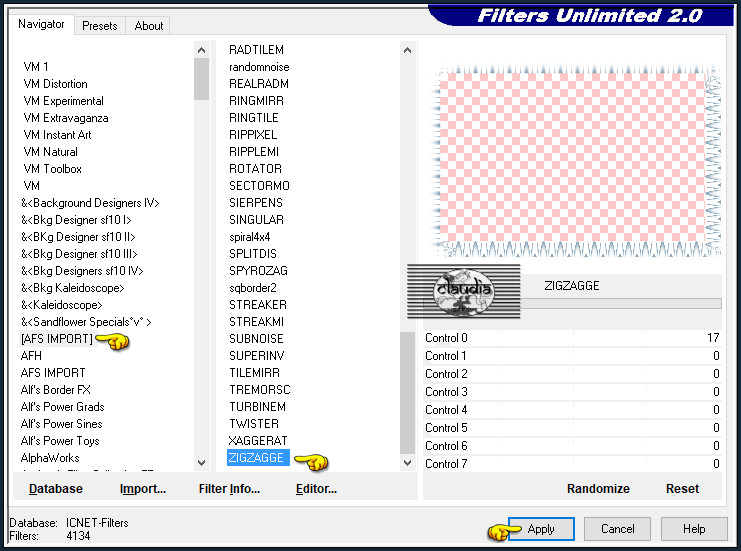This screenshot has width=741, height=551.
Task: Select &<Bkg Kaleidoscope> category
Action: (x=73, y=288)
